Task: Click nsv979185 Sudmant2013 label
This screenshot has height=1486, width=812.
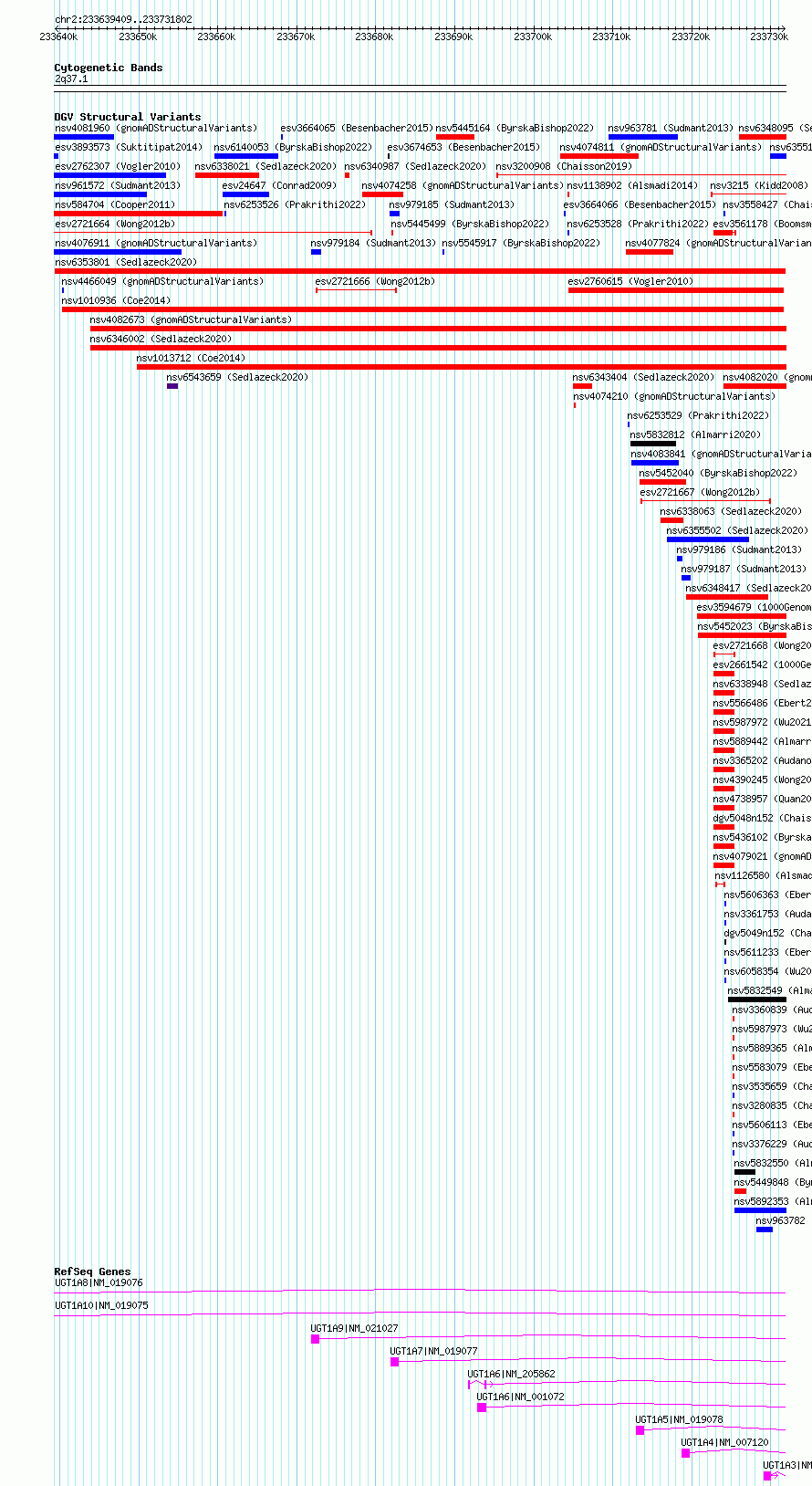Action: coord(453,204)
